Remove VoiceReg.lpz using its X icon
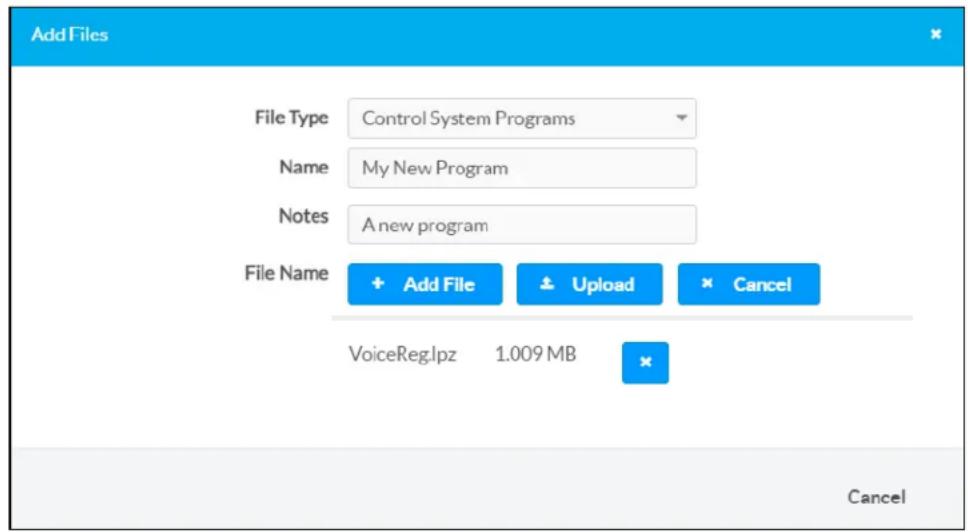The width and height of the screenshot is (968, 532). (x=645, y=363)
